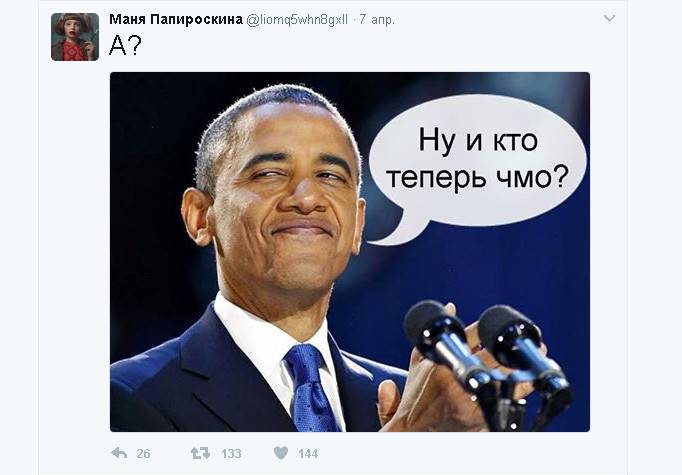Click the blue tie in the image

(311, 388)
